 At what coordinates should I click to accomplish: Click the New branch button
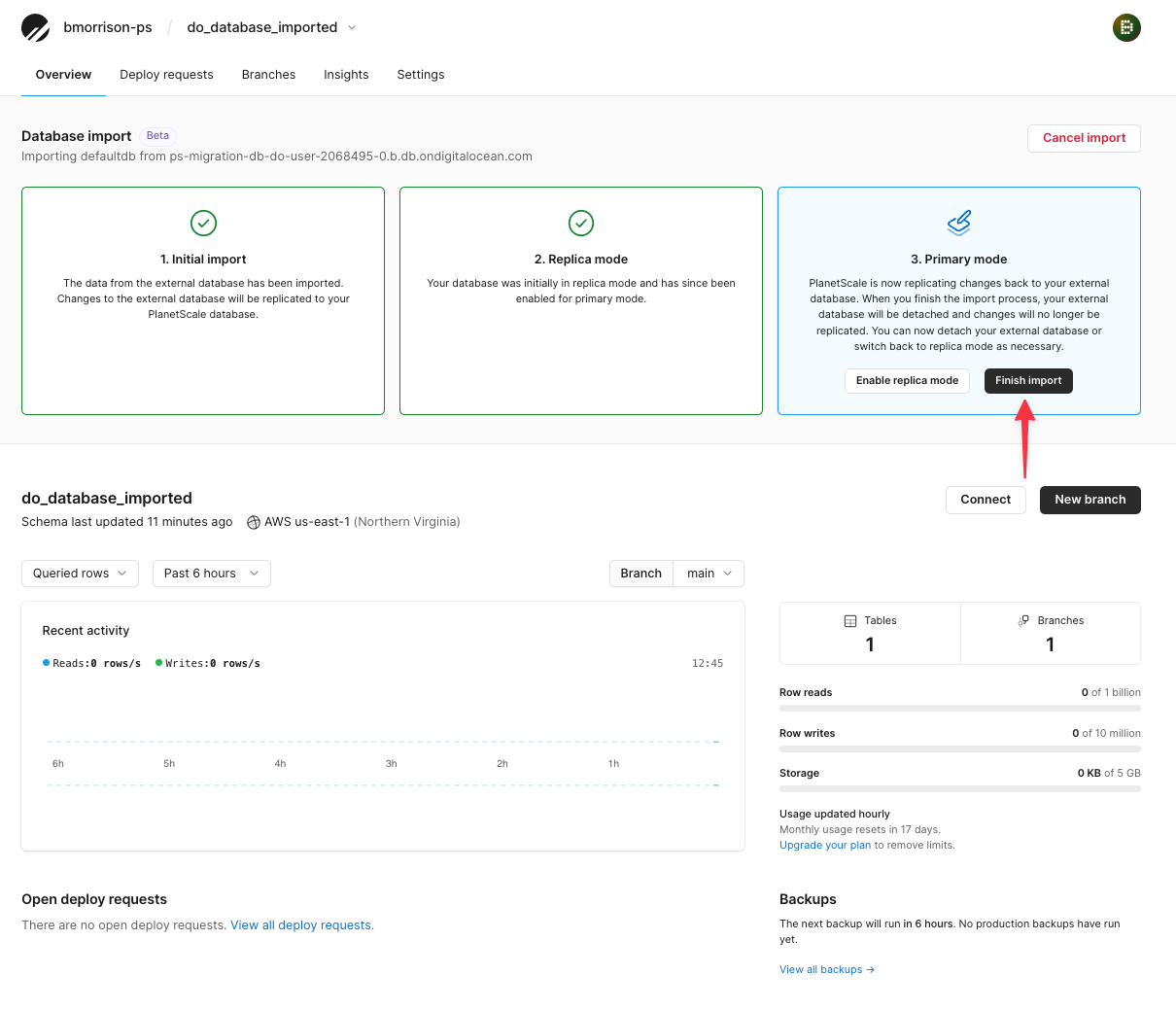click(1090, 500)
